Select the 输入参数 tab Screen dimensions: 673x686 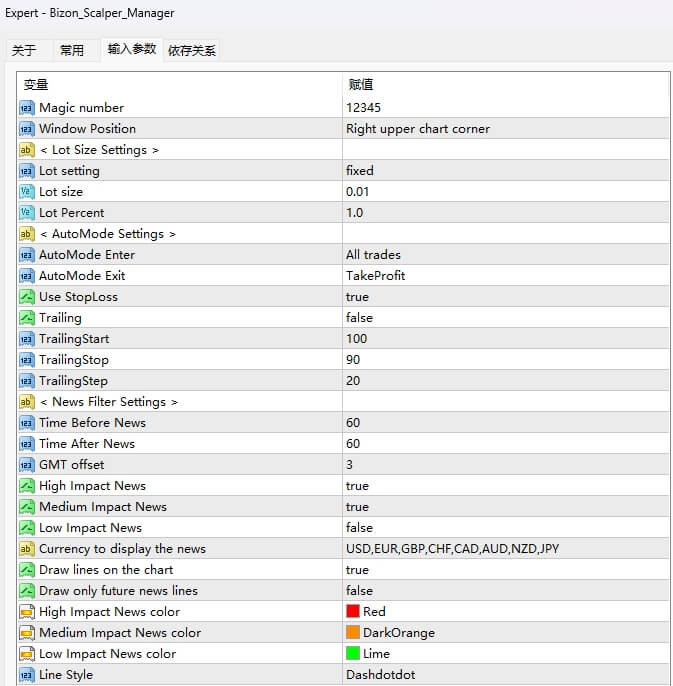[132, 49]
